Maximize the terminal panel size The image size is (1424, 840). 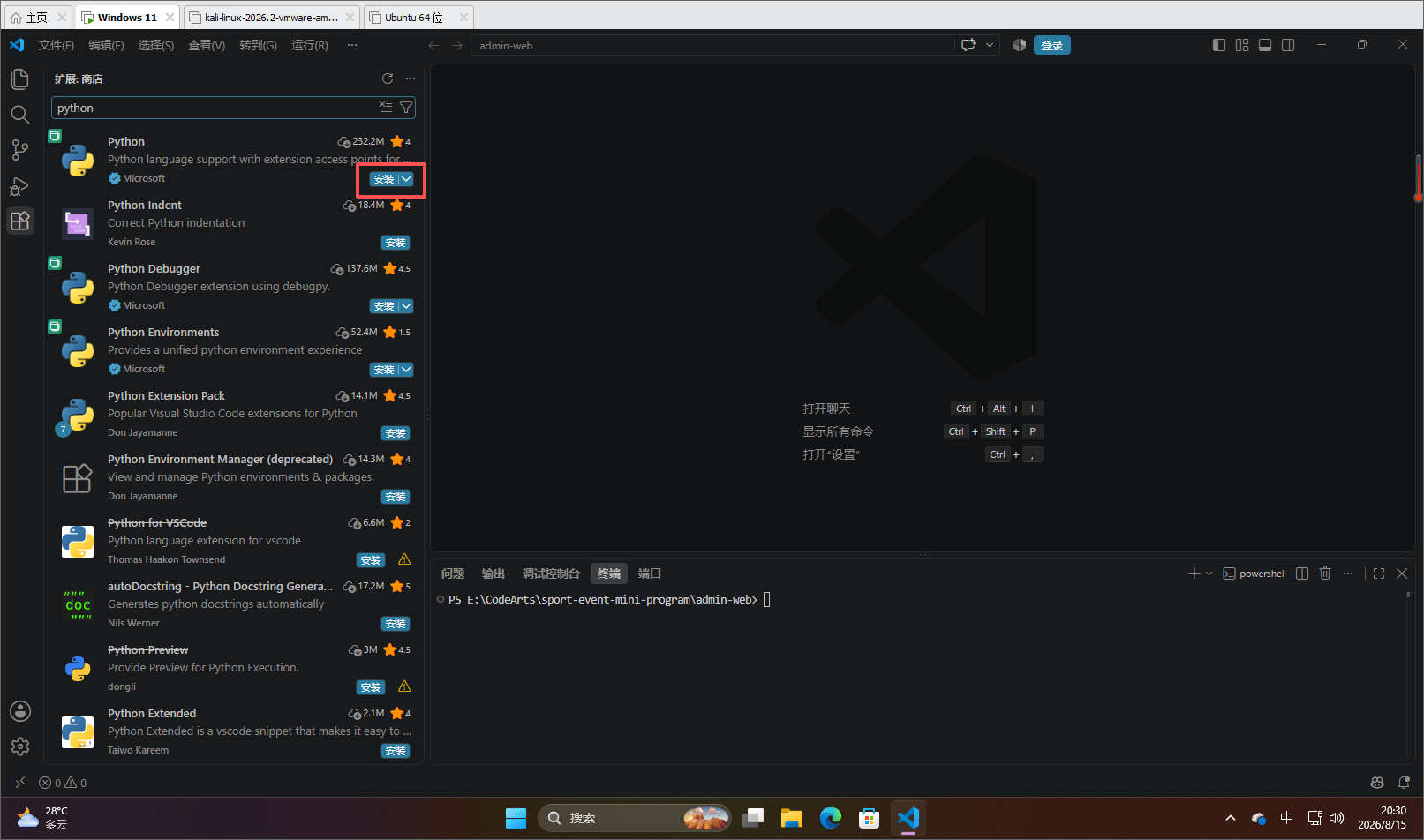tap(1379, 574)
